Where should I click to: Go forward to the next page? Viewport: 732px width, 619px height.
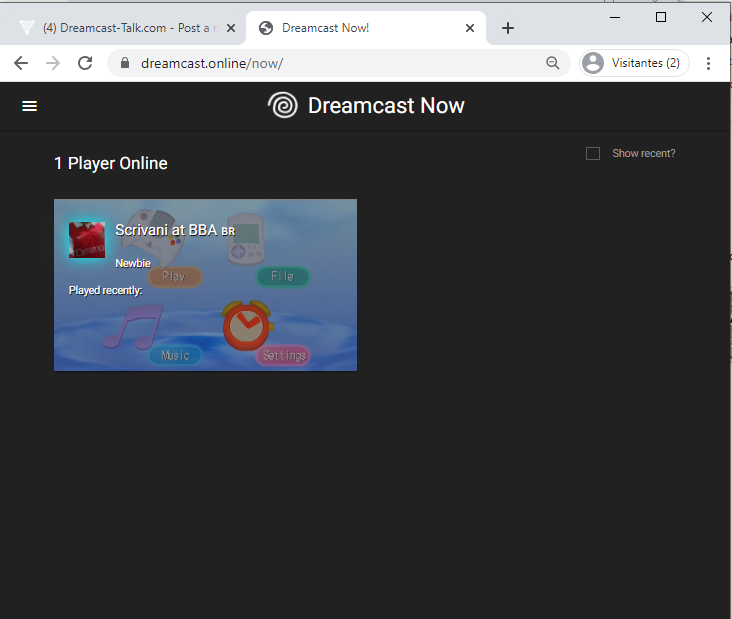tap(53, 63)
